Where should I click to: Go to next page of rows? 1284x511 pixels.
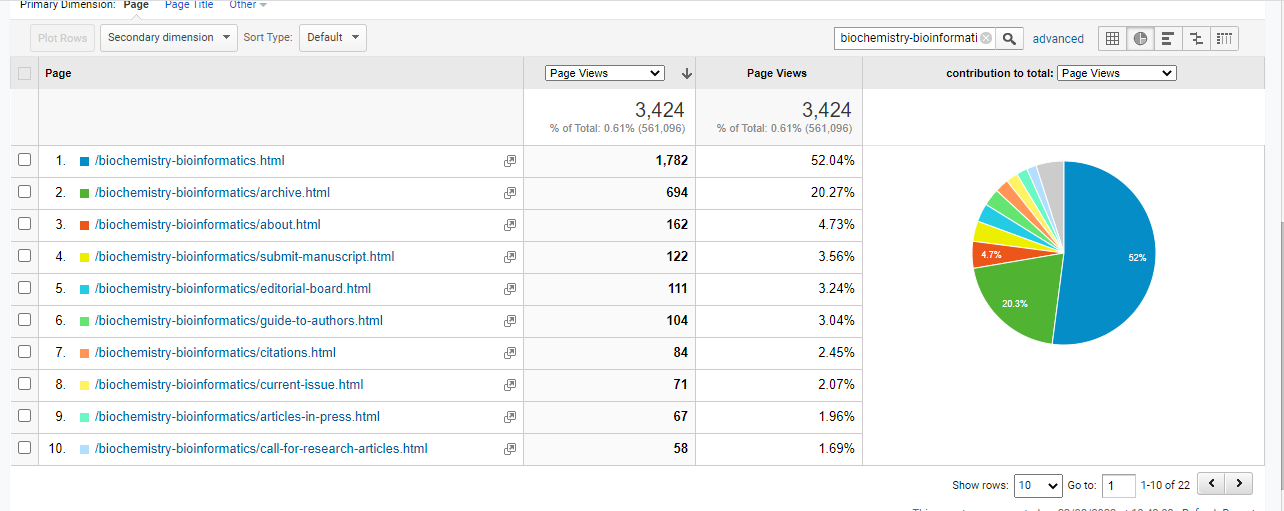(1239, 484)
